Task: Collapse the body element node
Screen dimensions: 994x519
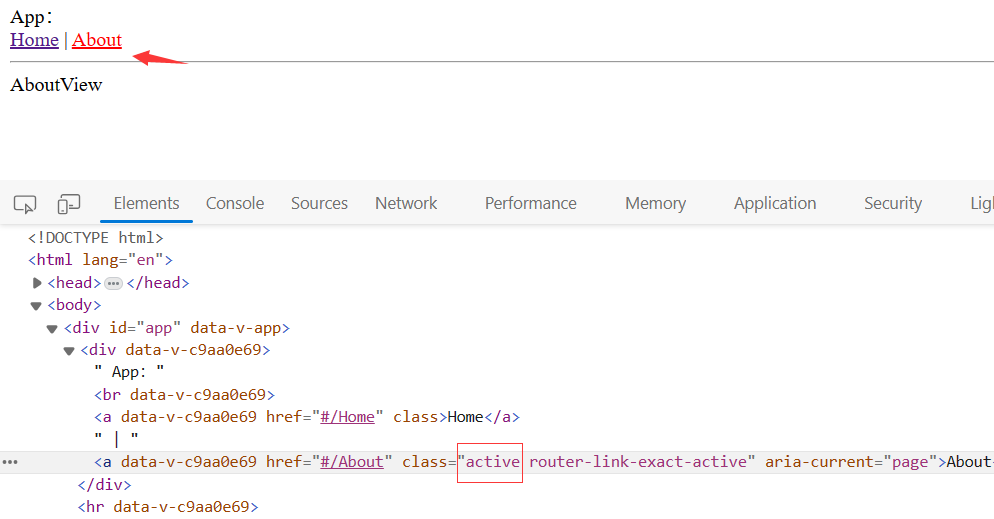Action: [36, 305]
